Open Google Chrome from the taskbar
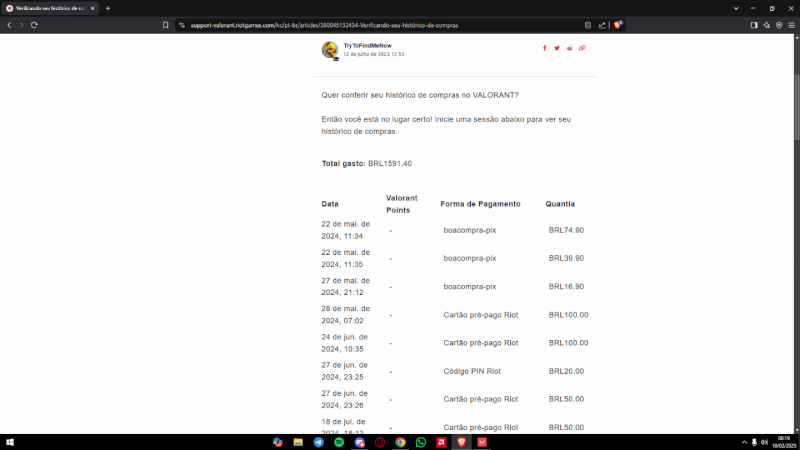The image size is (800, 450). [401, 442]
